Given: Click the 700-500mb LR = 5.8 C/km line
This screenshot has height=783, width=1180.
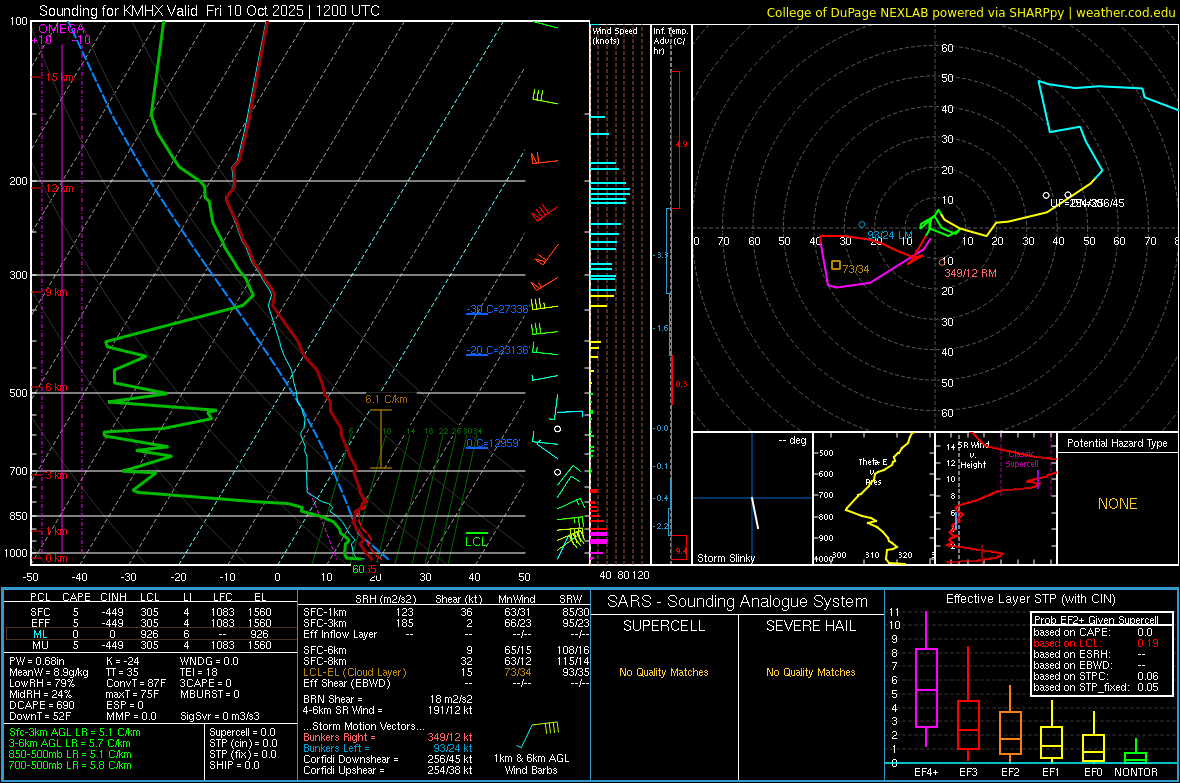Looking at the screenshot, I should [70, 765].
